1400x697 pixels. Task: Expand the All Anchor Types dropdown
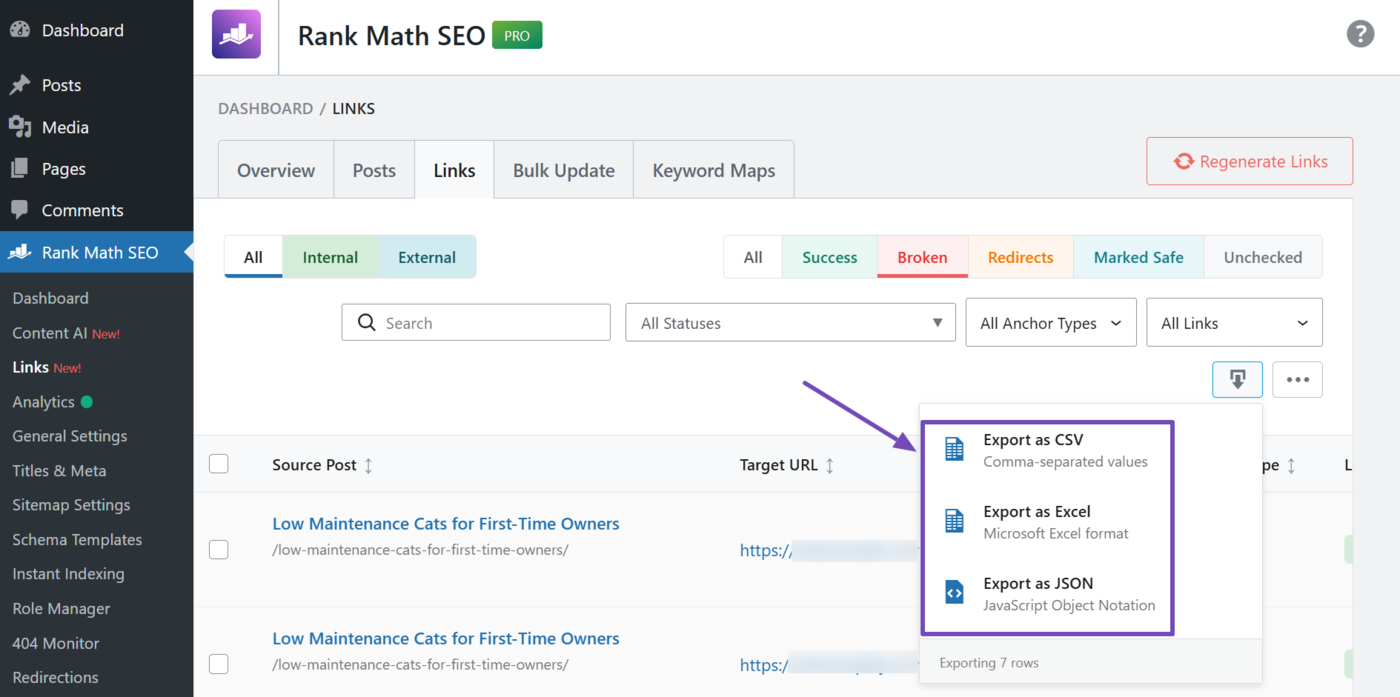(x=1050, y=322)
